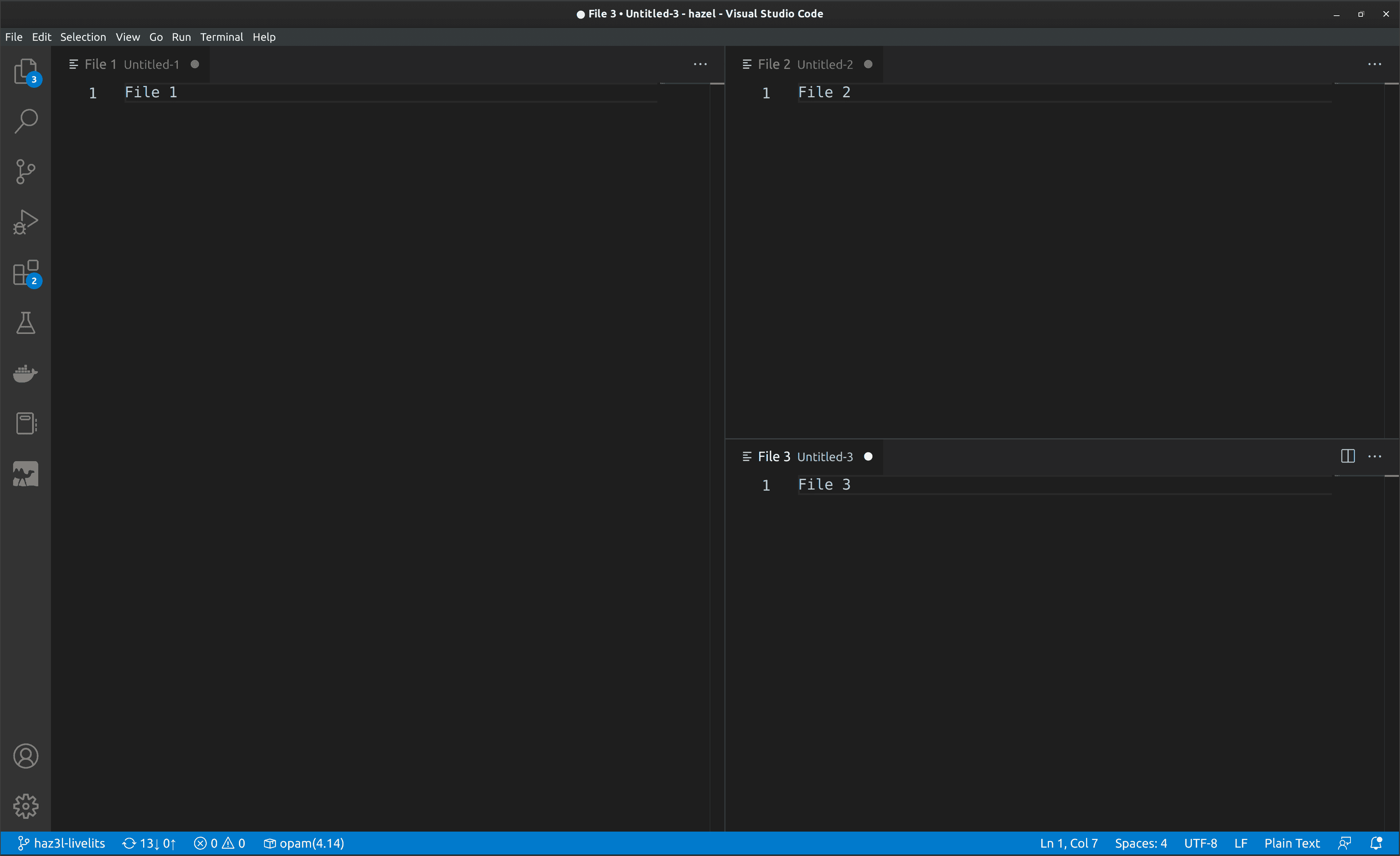The height and width of the screenshot is (856, 1400).
Task: Open the Source Control view
Action: click(25, 172)
